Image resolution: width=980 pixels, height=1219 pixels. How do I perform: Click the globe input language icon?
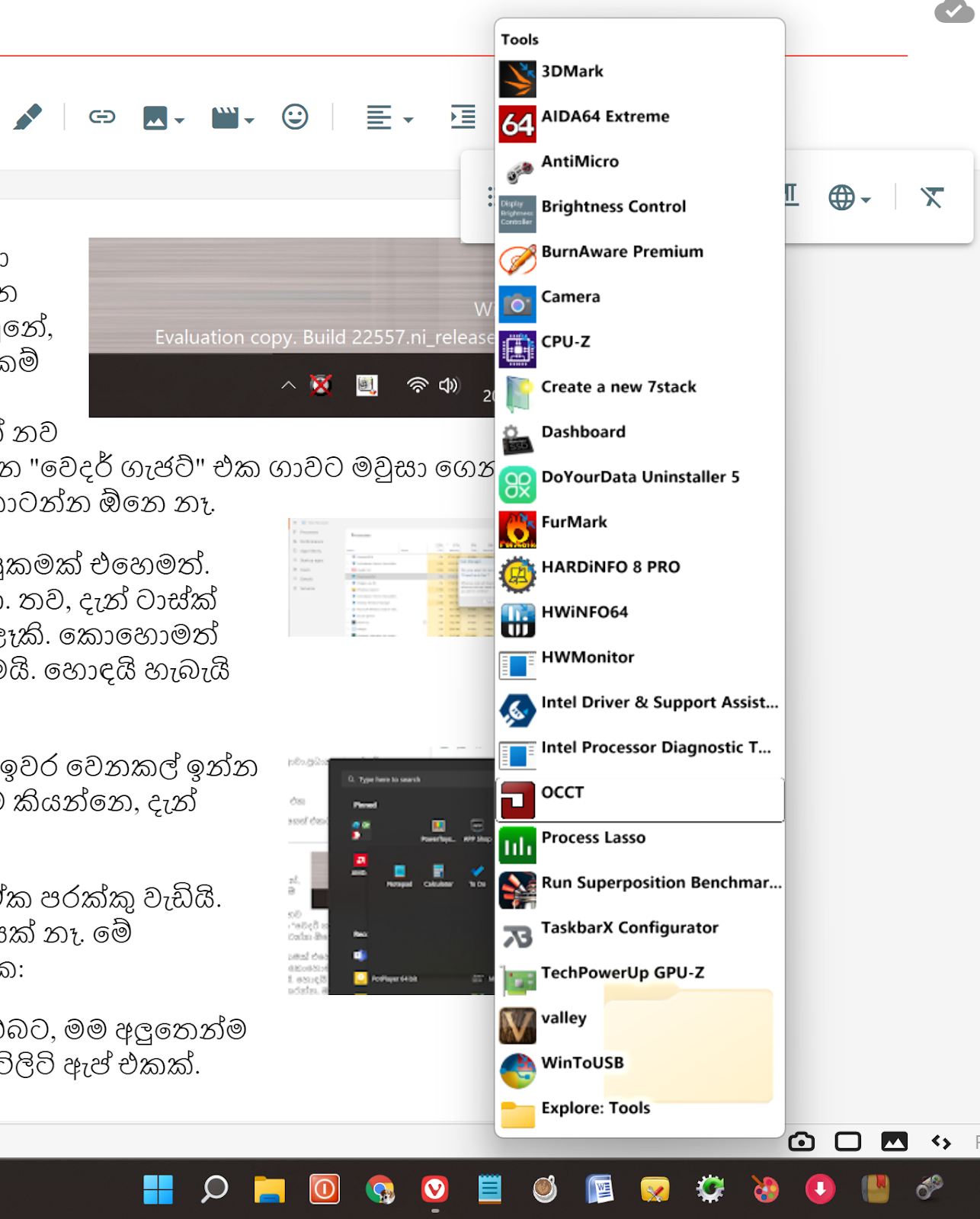(841, 197)
